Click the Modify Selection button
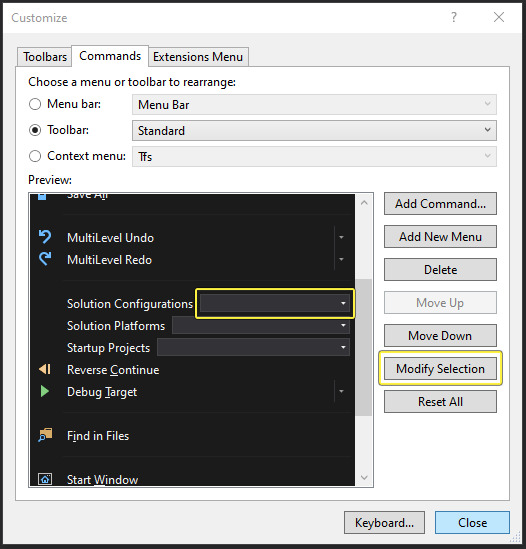The width and height of the screenshot is (526, 549). [440, 369]
